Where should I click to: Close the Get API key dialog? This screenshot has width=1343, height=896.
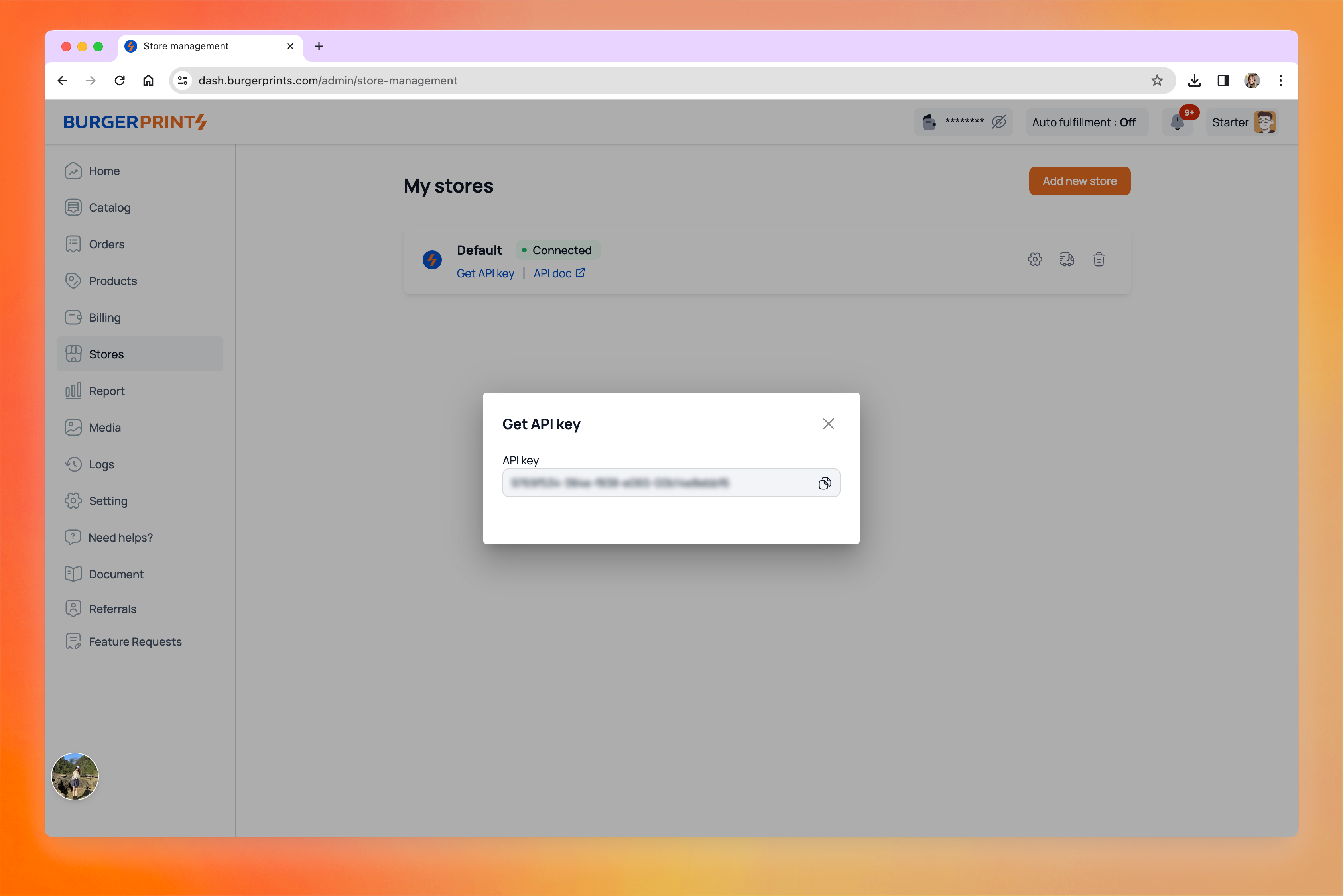click(828, 423)
